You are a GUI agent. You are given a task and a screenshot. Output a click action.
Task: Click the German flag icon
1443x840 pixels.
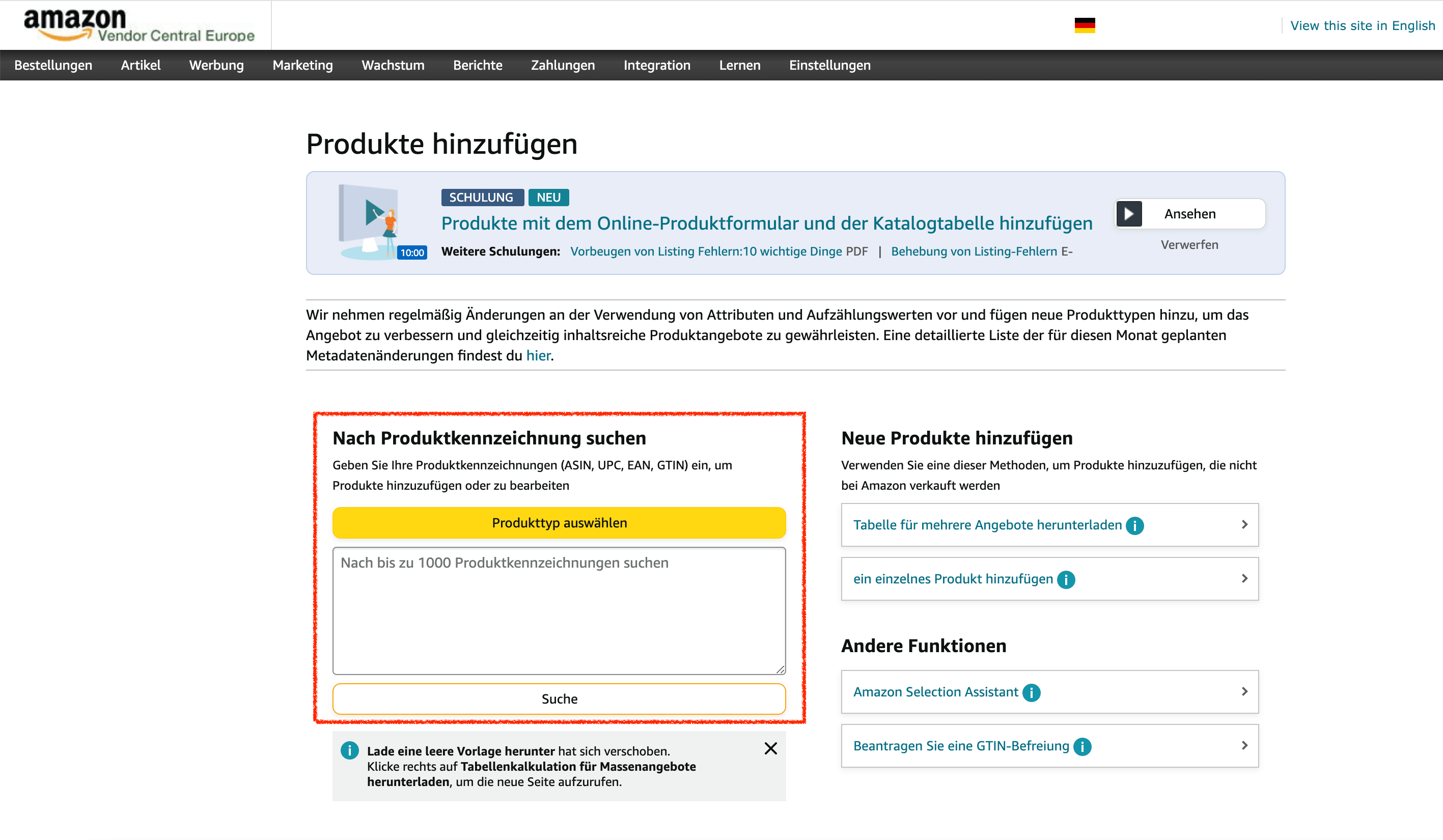tap(1085, 26)
